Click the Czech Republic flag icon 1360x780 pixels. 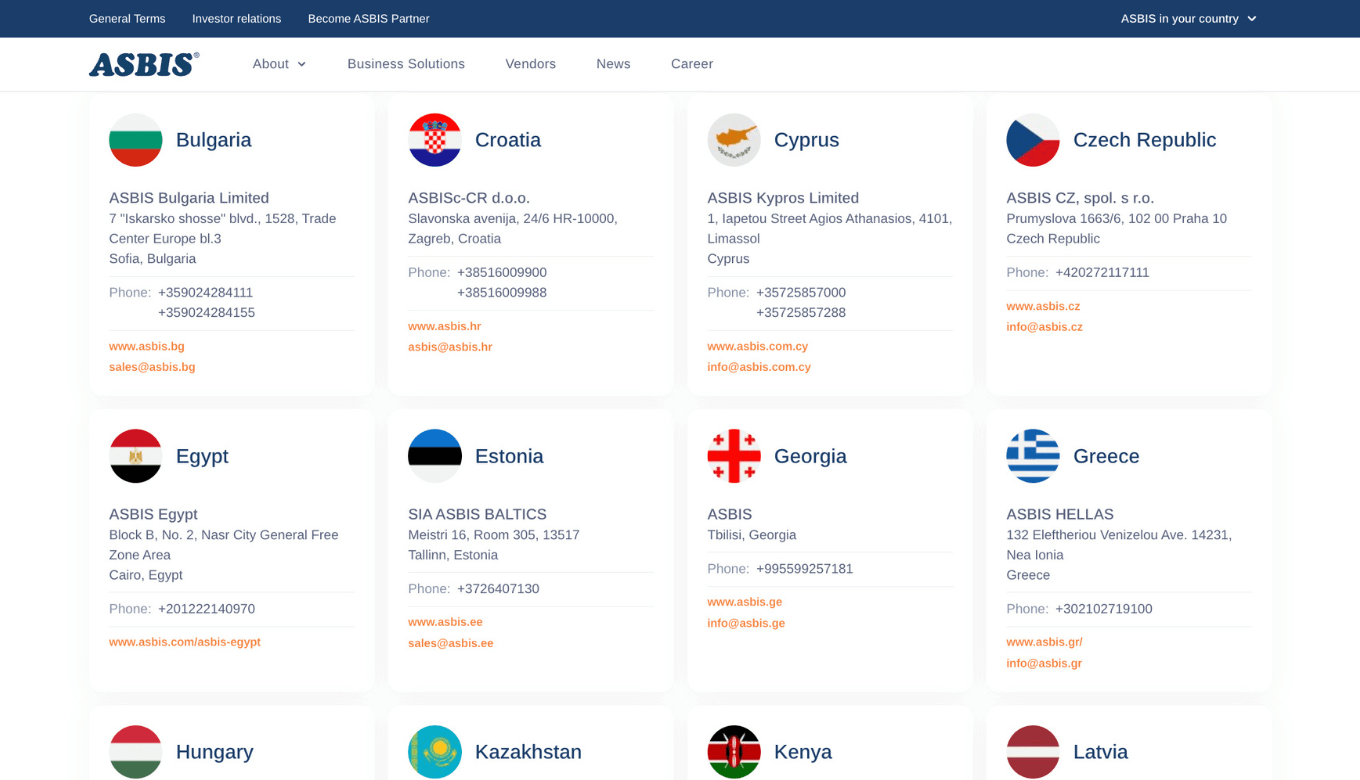pyautogui.click(x=1033, y=140)
